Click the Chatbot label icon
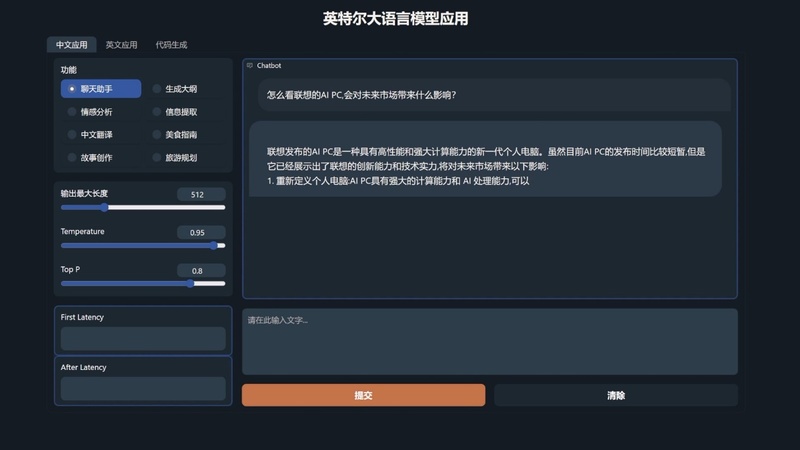The image size is (800, 450). coord(249,65)
